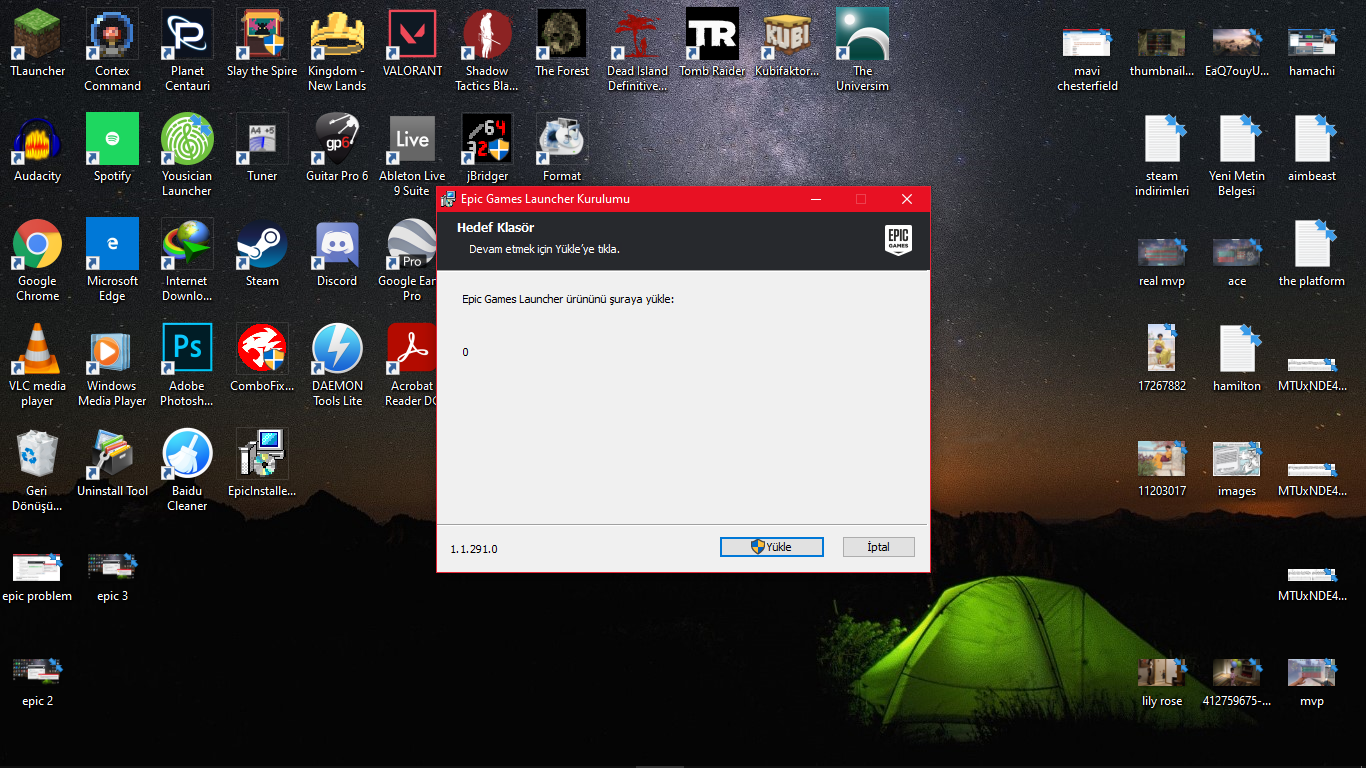Open Acrobat Reader DC shortcut
The image size is (1366, 768).
click(410, 365)
